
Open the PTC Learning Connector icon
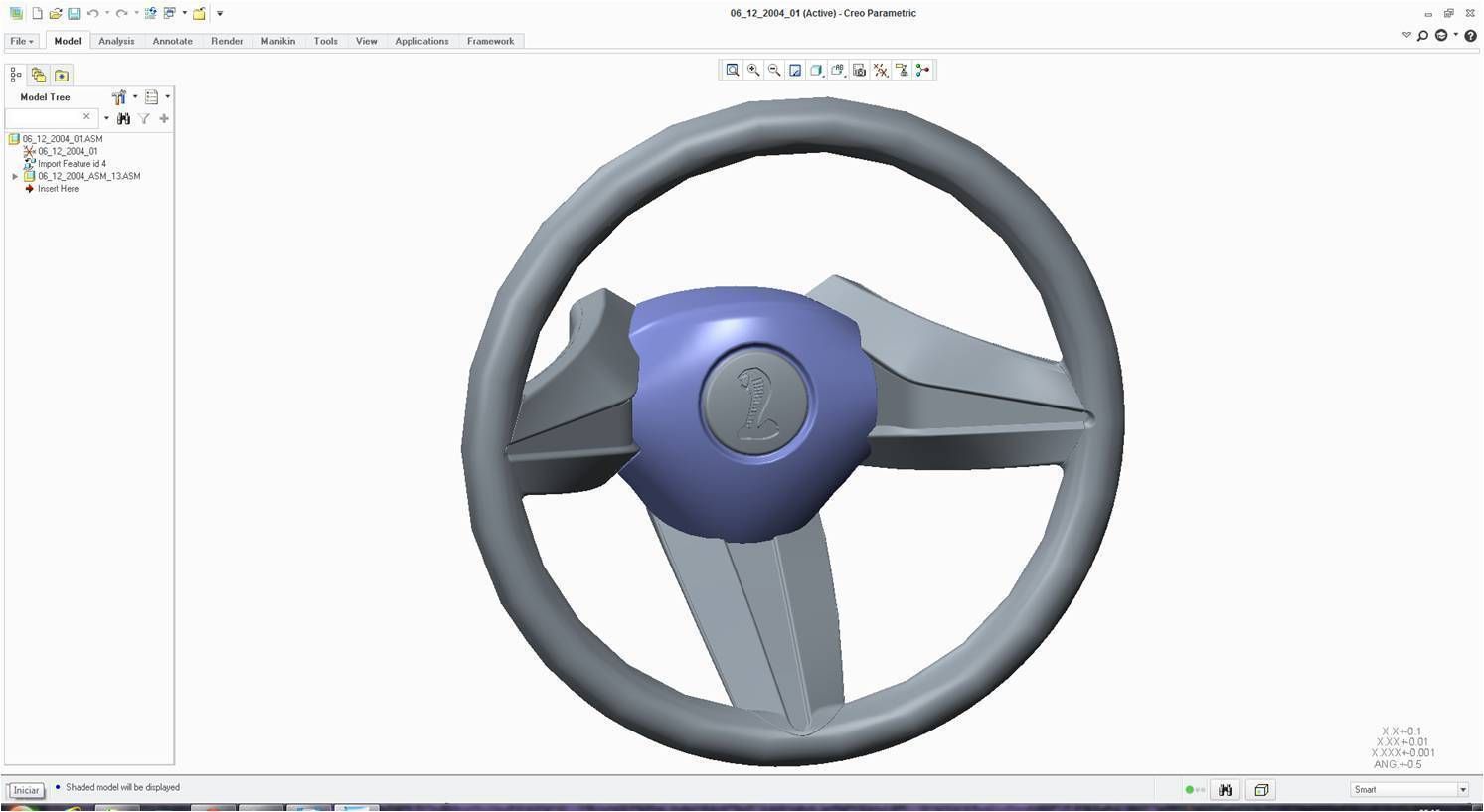coord(1441,36)
